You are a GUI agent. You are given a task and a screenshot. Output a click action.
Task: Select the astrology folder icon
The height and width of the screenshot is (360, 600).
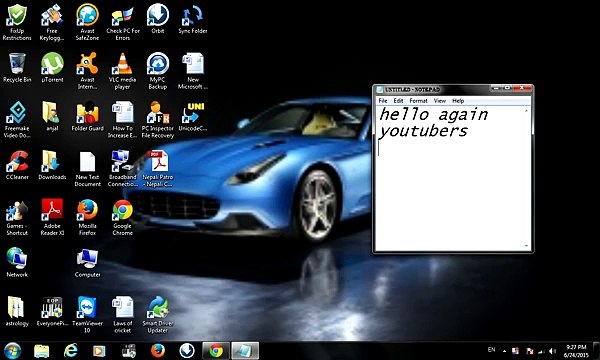pos(17,311)
